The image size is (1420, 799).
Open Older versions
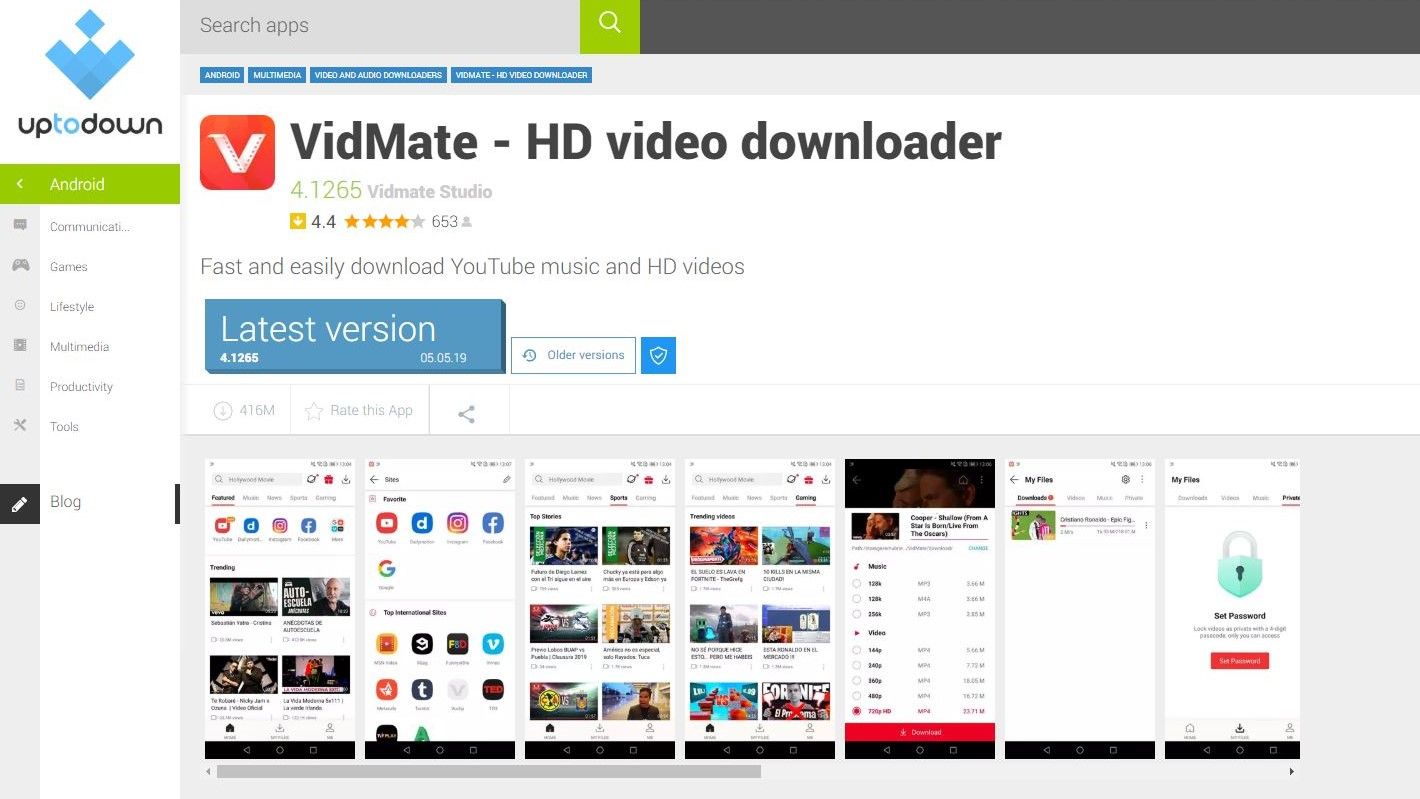pos(573,355)
